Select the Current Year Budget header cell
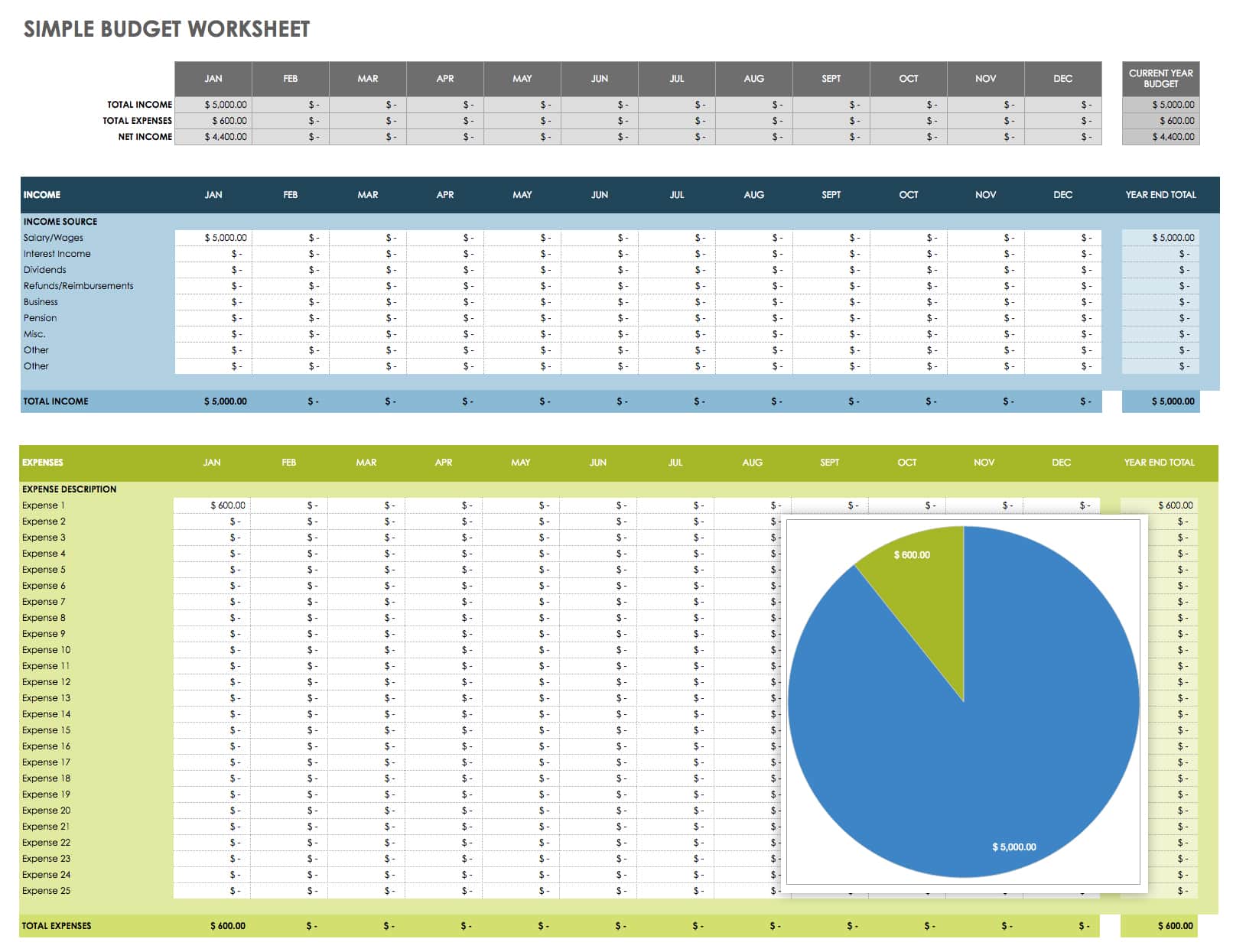Image resolution: width=1233 pixels, height=952 pixels. [1160, 79]
